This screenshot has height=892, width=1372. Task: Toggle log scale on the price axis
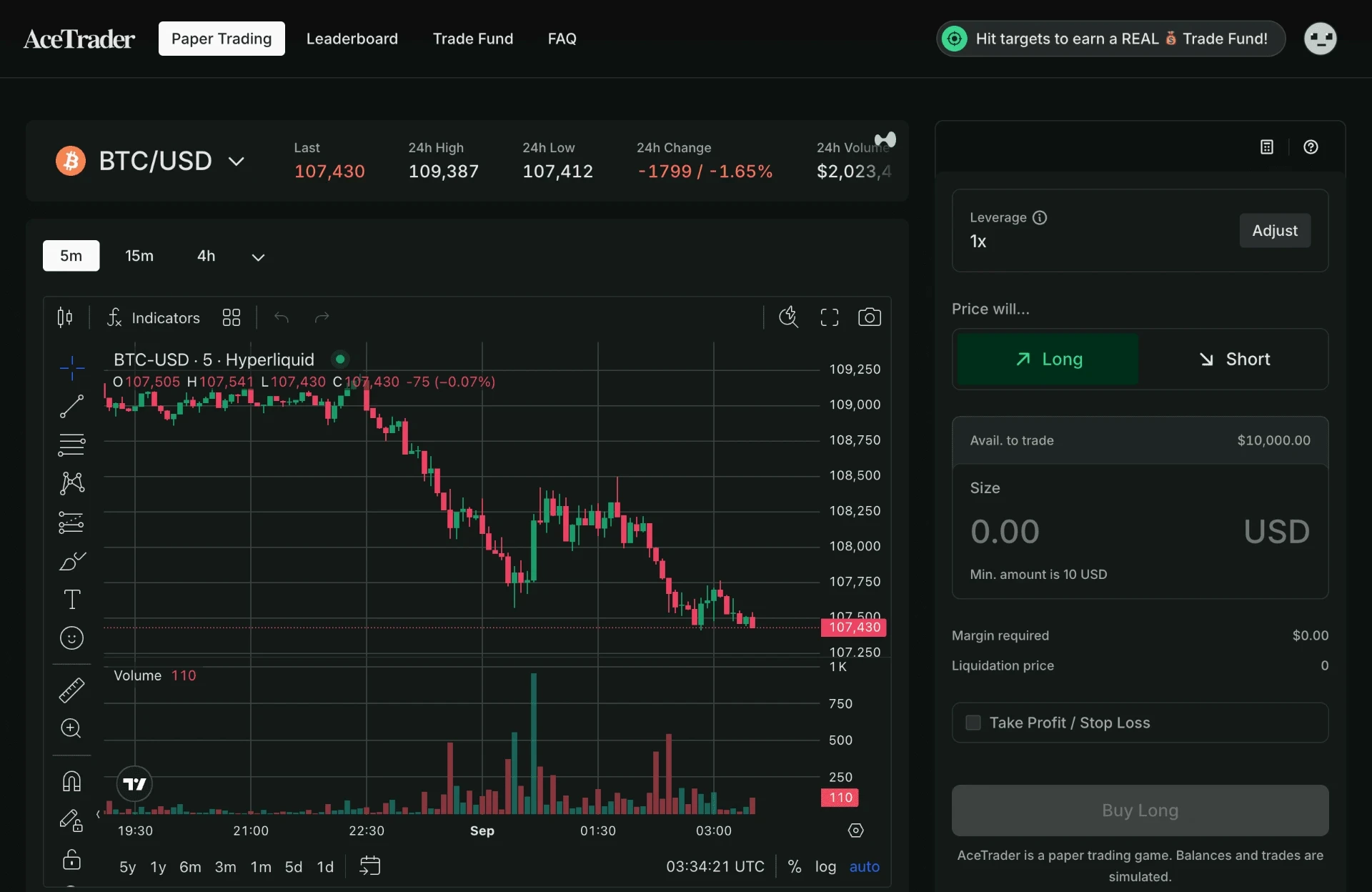(825, 866)
